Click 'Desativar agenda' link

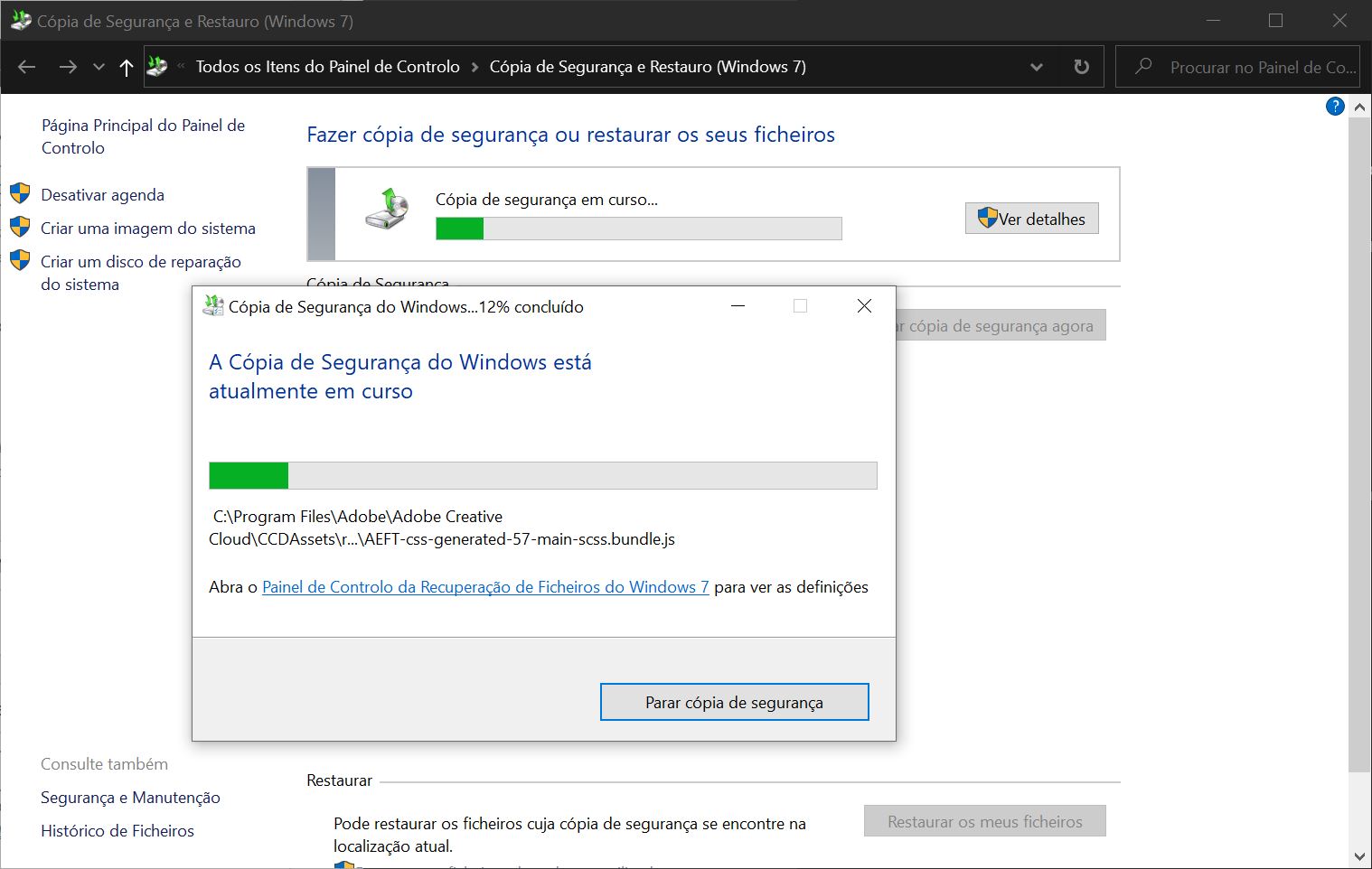tap(103, 195)
